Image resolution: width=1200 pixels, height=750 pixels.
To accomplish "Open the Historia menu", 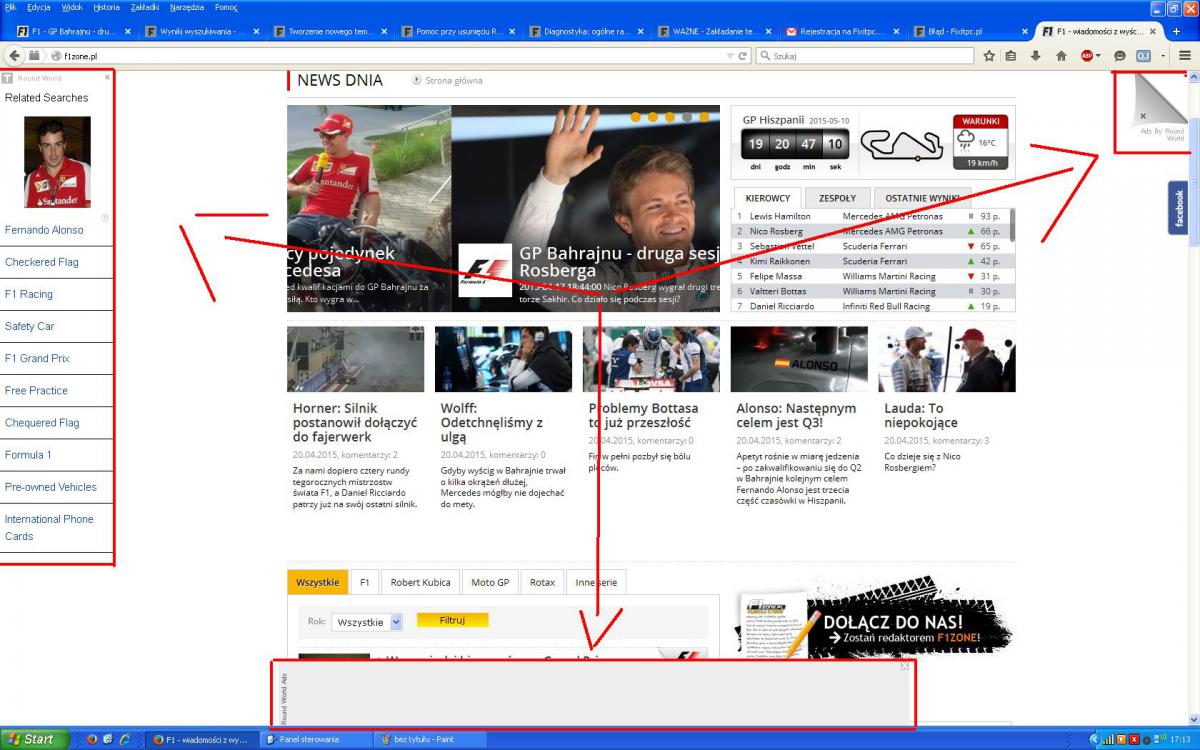I will click(x=106, y=7).
